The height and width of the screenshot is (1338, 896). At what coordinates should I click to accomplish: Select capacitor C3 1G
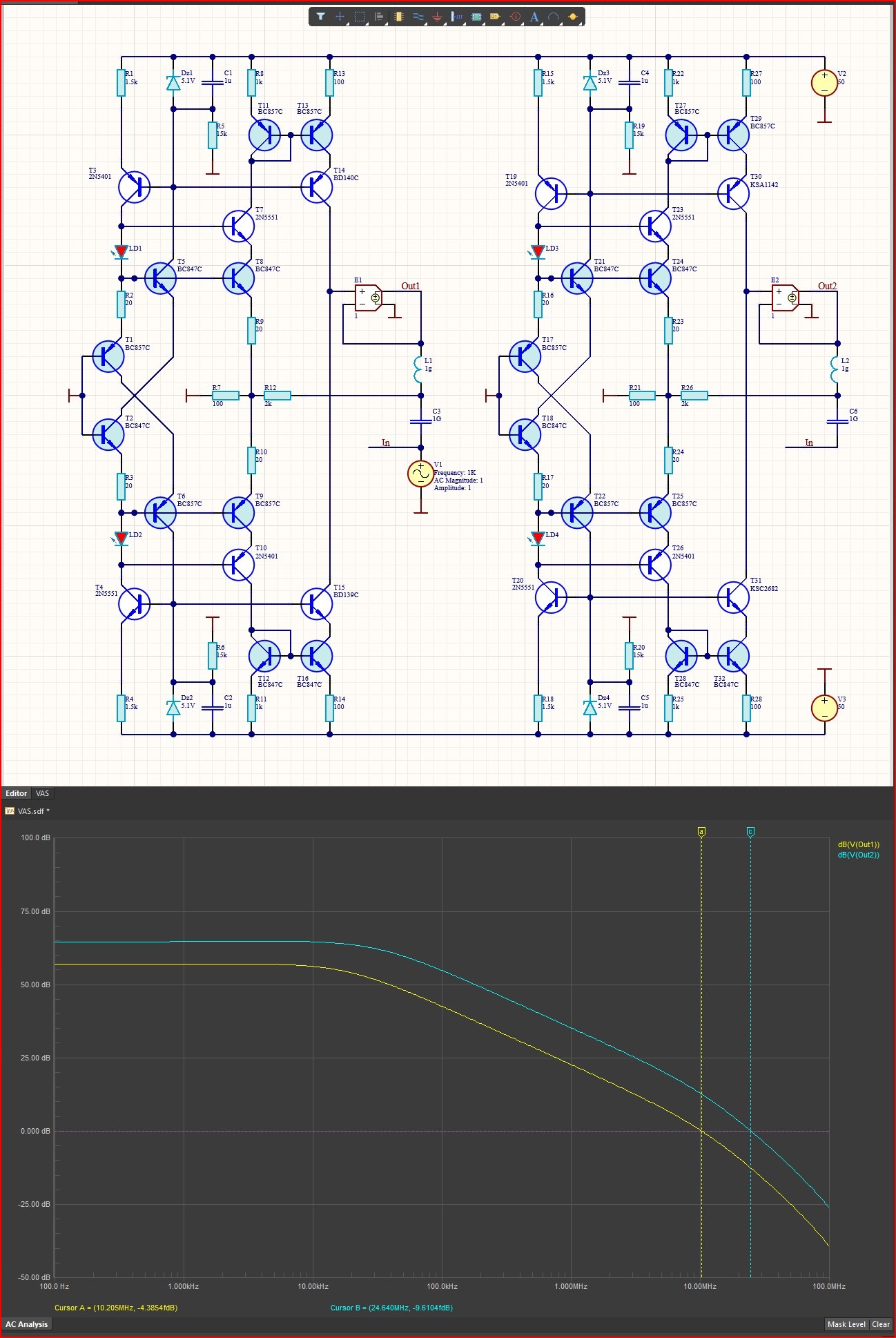420,421
